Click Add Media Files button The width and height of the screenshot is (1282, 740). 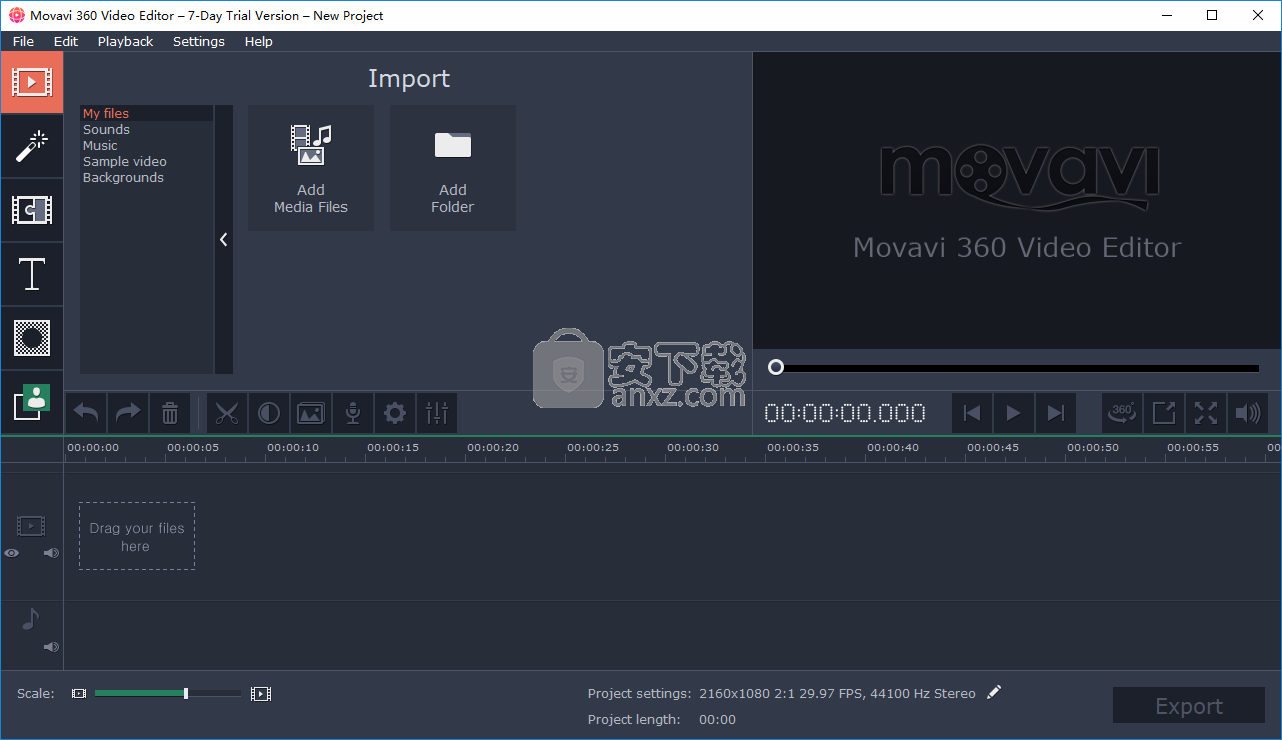[x=311, y=168]
